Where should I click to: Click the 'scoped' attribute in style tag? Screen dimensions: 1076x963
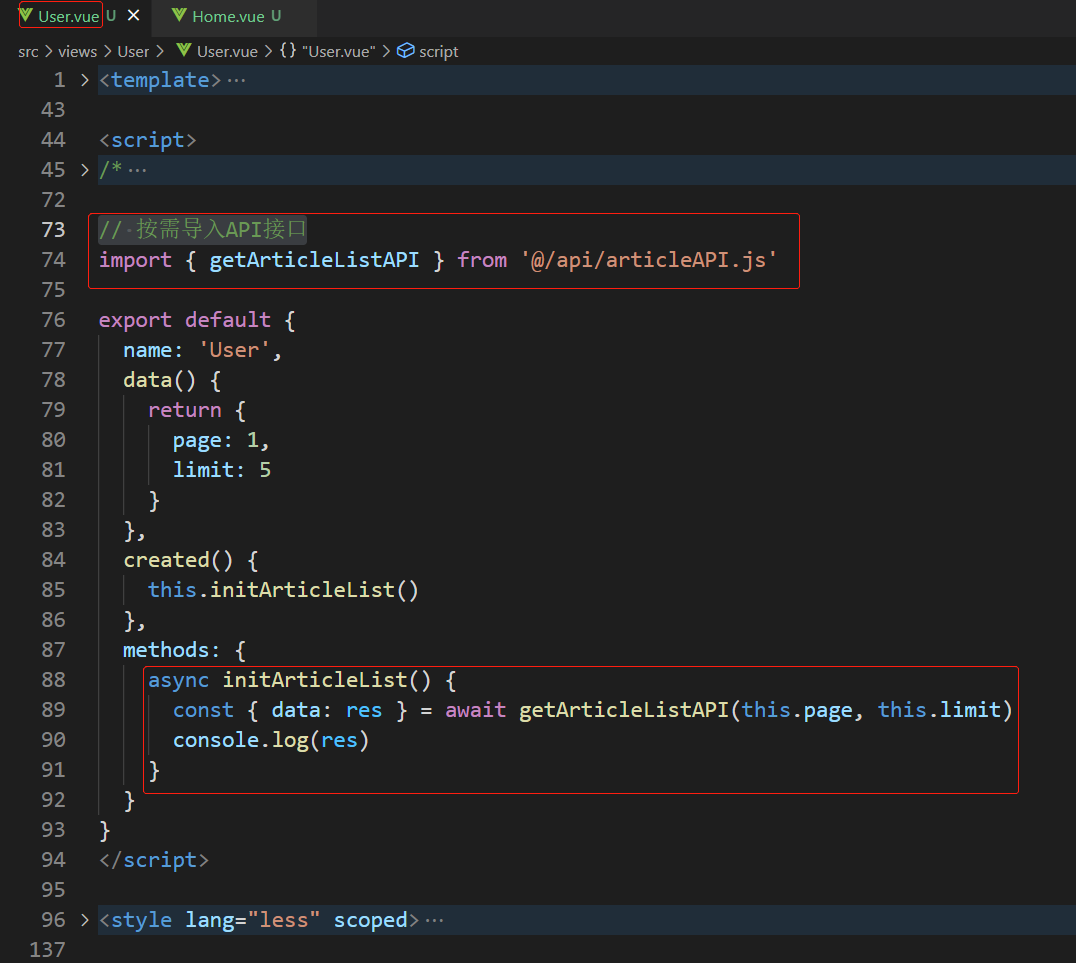pos(371,920)
